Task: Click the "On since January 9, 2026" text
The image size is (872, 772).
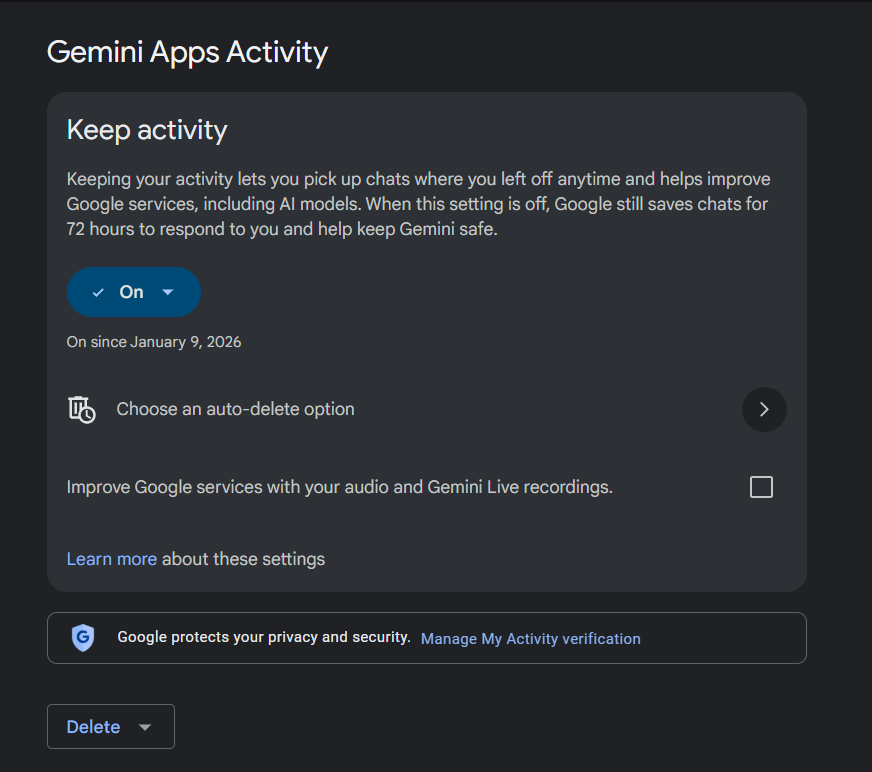Action: (x=154, y=342)
